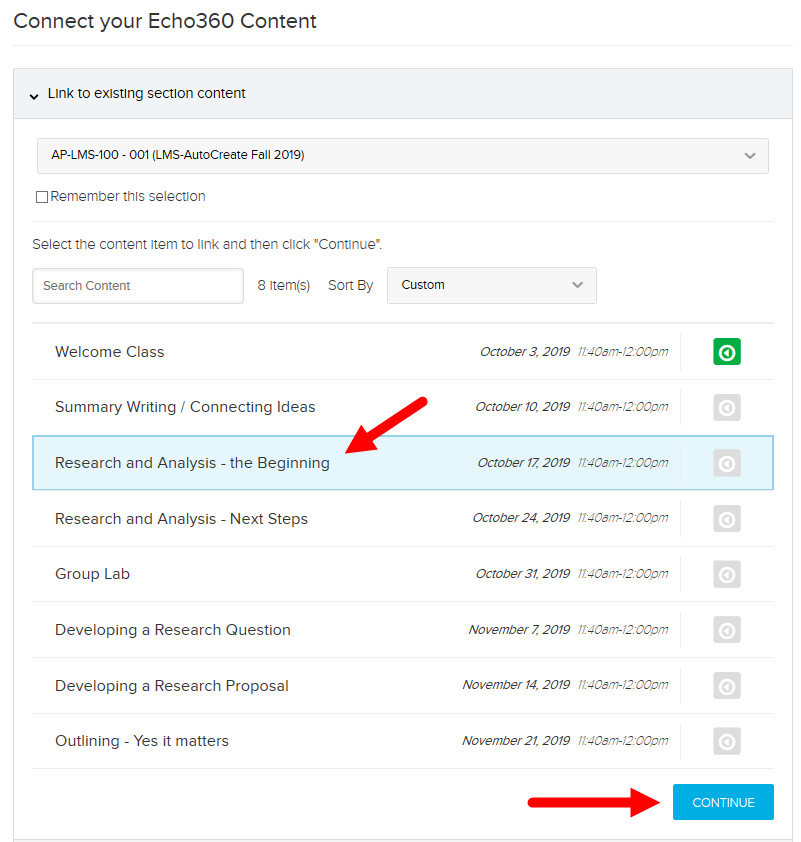Click the media icon in Group Lab row
This screenshot has height=842, width=801.
coord(726,575)
